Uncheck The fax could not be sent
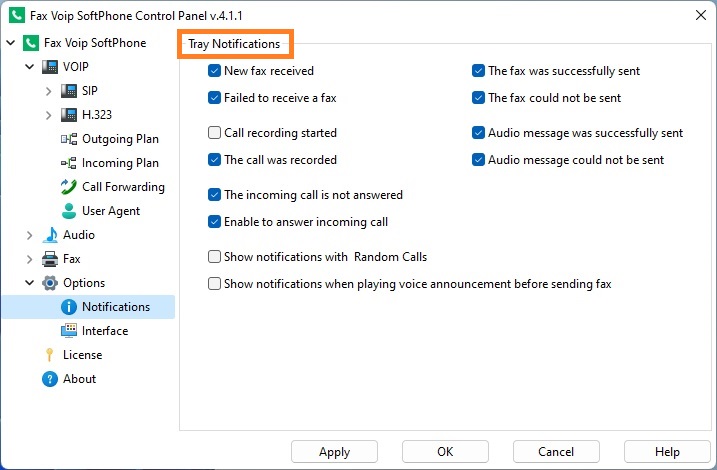 (x=478, y=98)
